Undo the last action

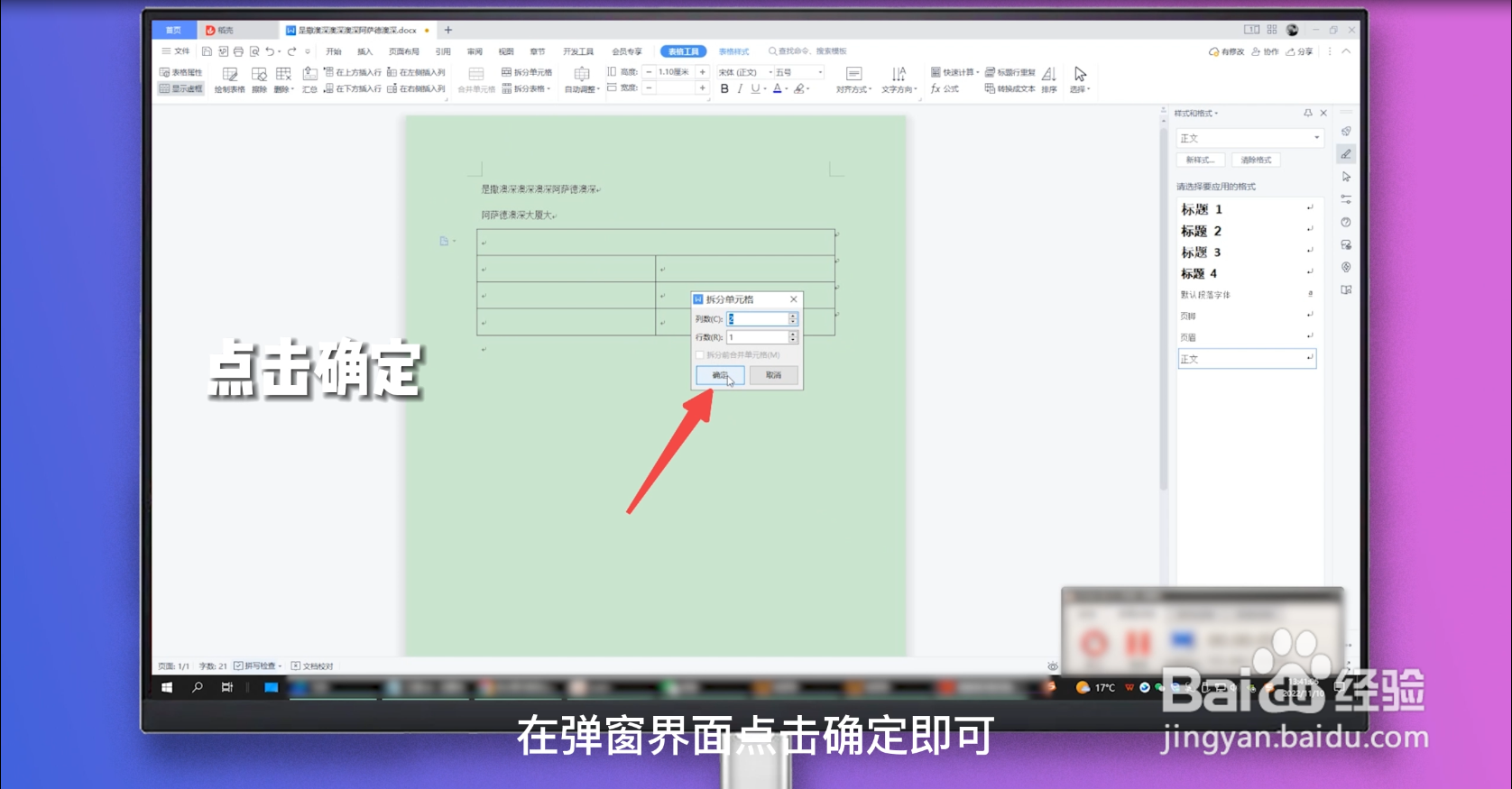(x=270, y=51)
